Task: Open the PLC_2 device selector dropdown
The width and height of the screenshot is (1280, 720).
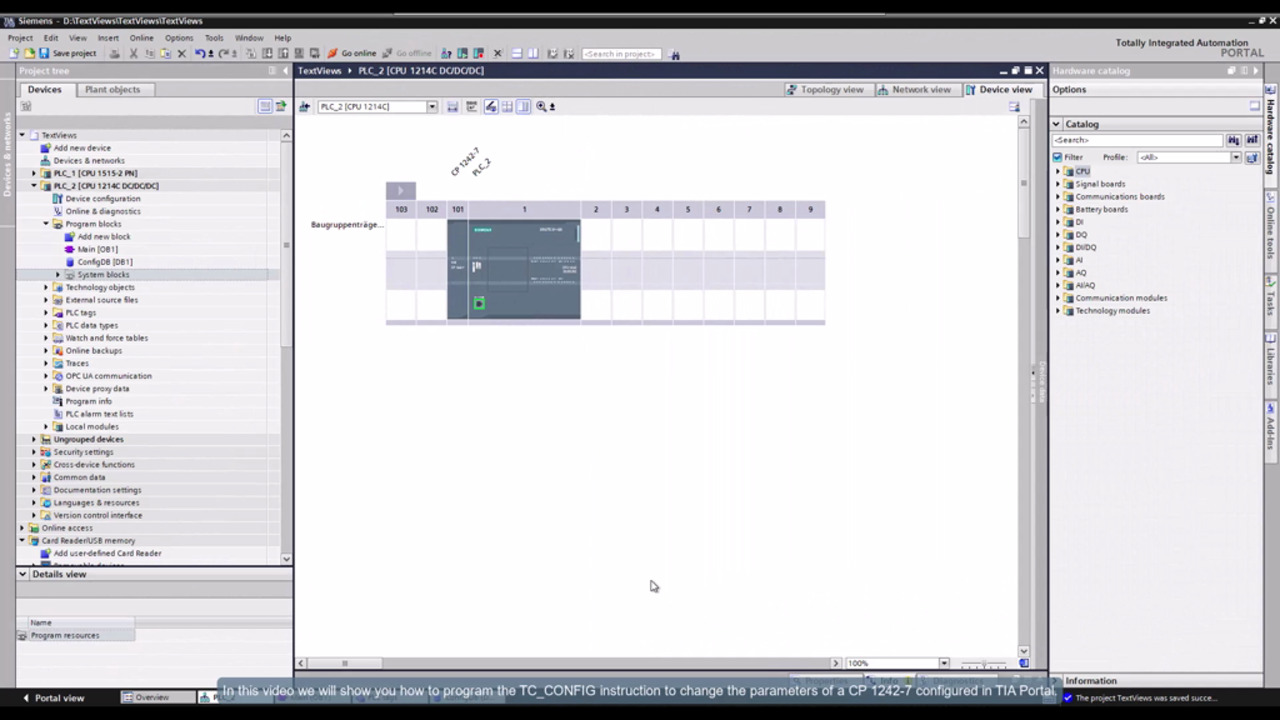Action: pos(432,107)
